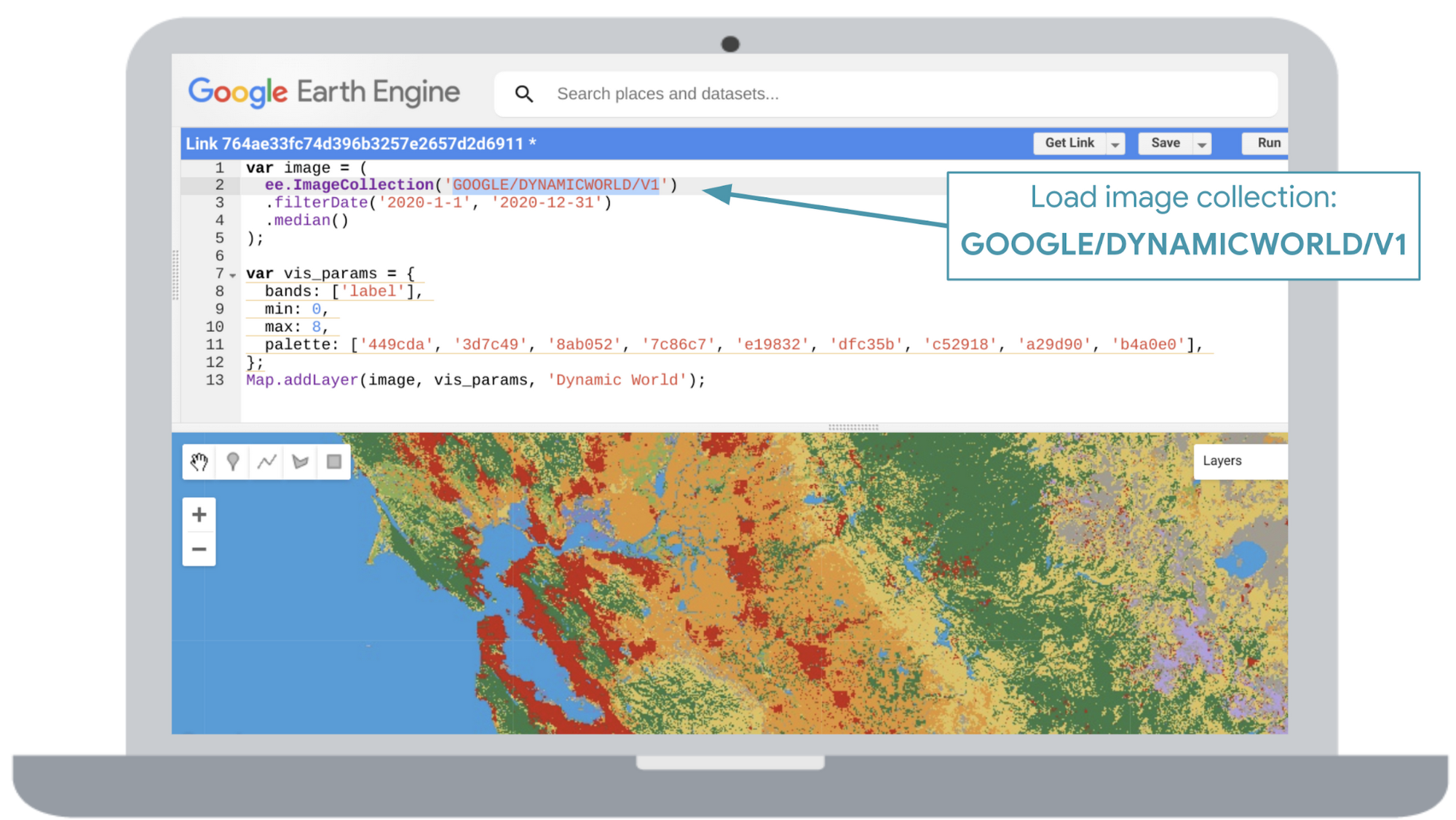
Task: Click palette color 'b4a0e0' in code
Action: tap(1147, 345)
